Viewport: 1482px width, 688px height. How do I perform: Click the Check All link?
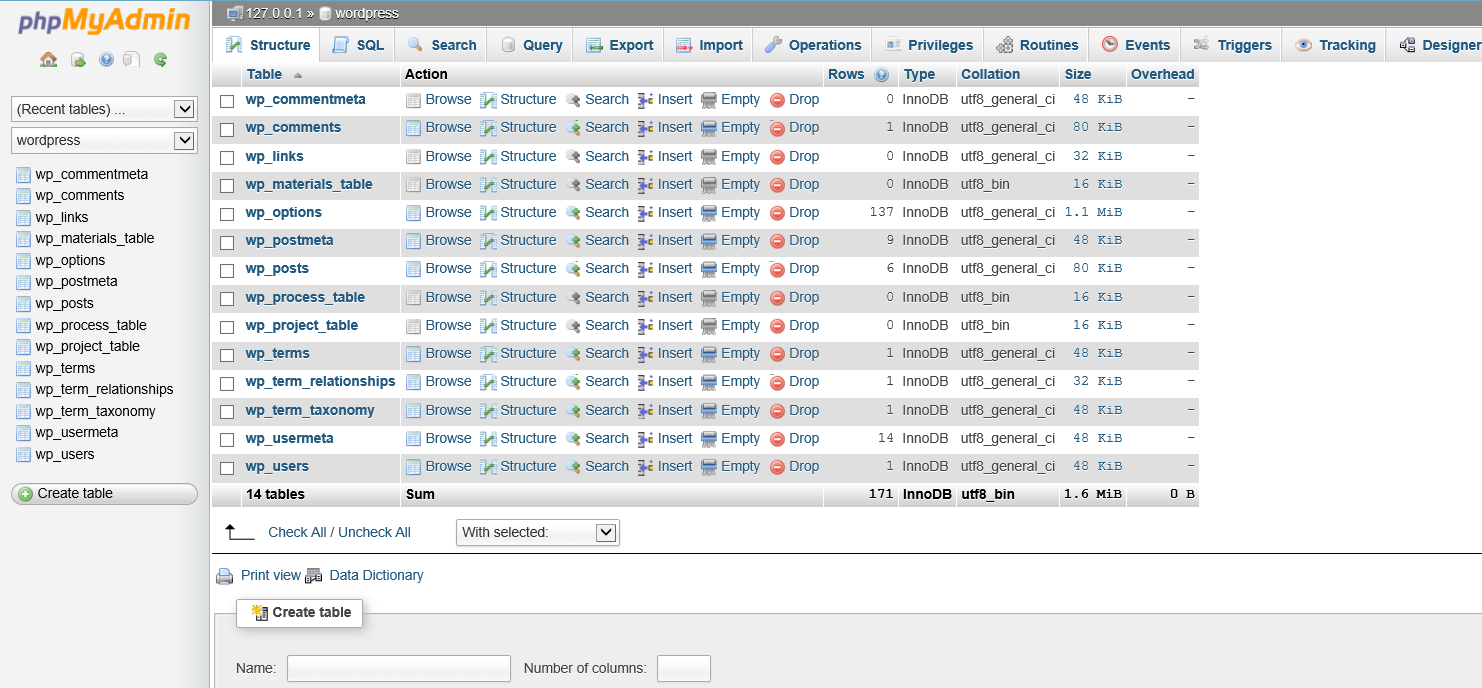(297, 532)
